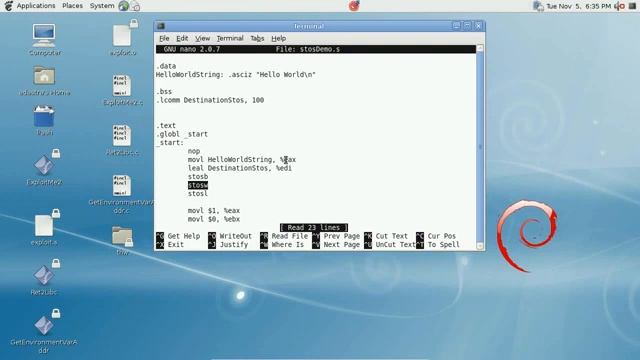Image resolution: width=640 pixels, height=360 pixels.
Task: Click the '.bss' section directive
Action: tap(164, 91)
